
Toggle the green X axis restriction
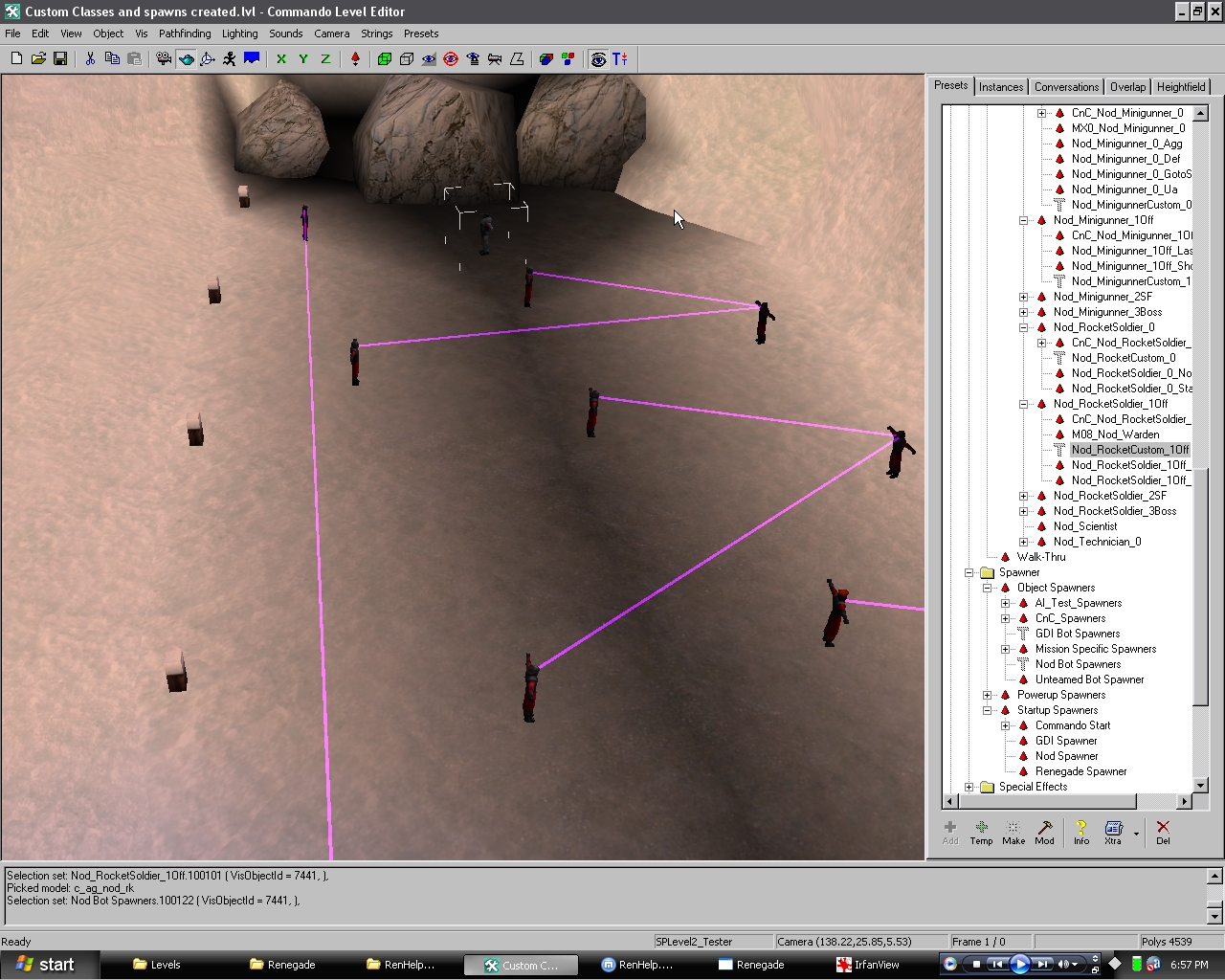(x=281, y=59)
